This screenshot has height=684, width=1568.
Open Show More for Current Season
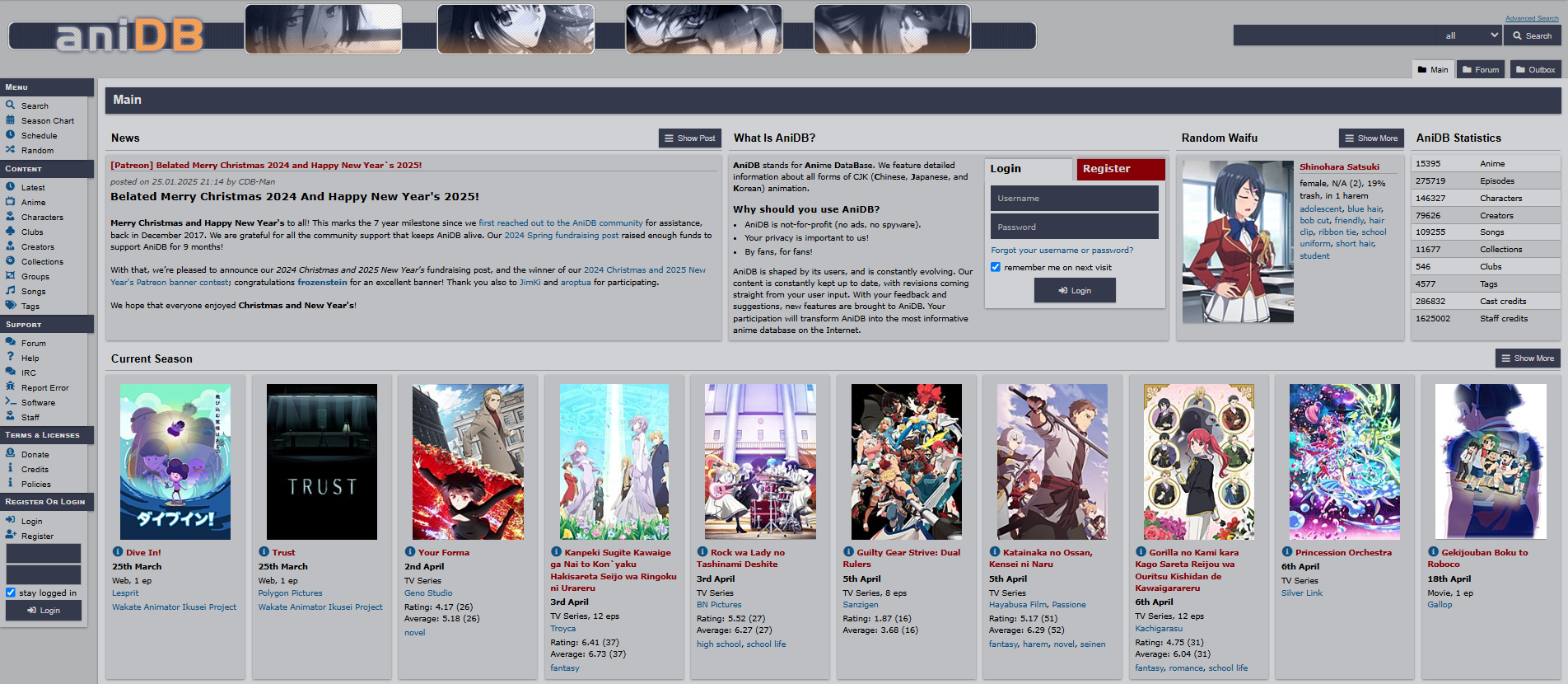click(1527, 358)
